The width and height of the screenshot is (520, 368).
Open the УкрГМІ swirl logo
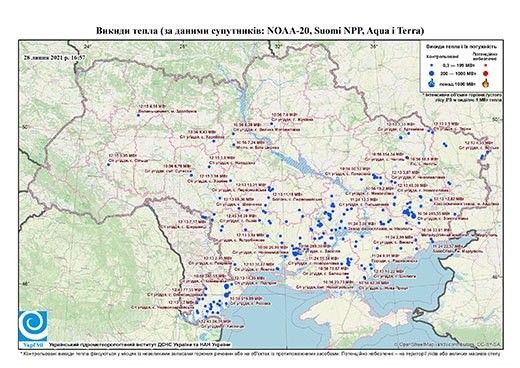coord(33,326)
